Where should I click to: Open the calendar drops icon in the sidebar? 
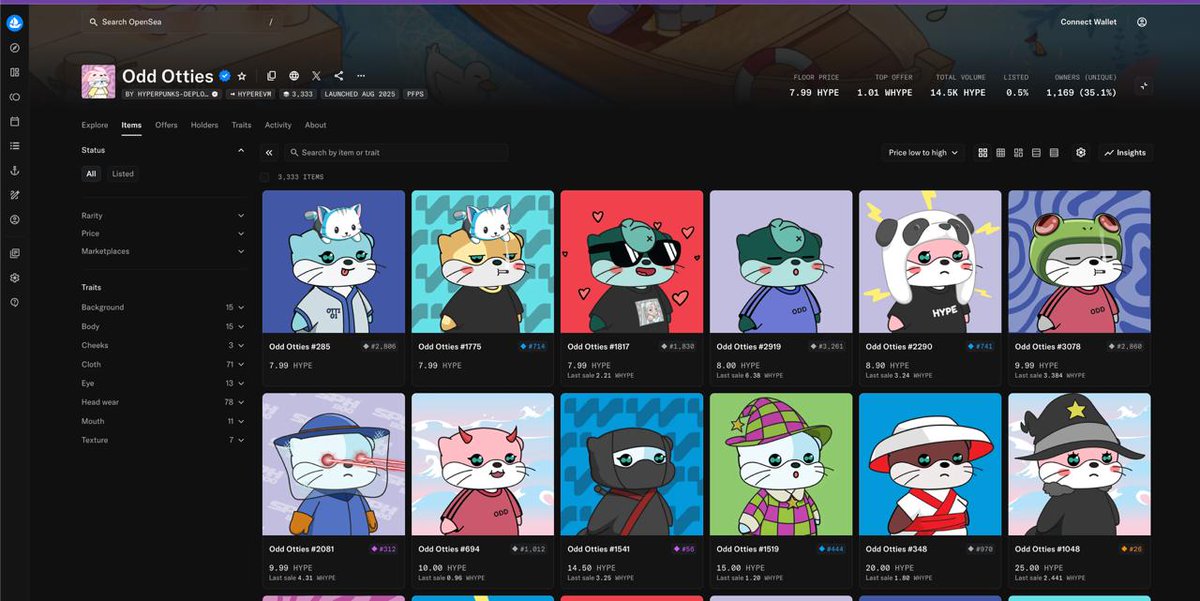pos(15,122)
